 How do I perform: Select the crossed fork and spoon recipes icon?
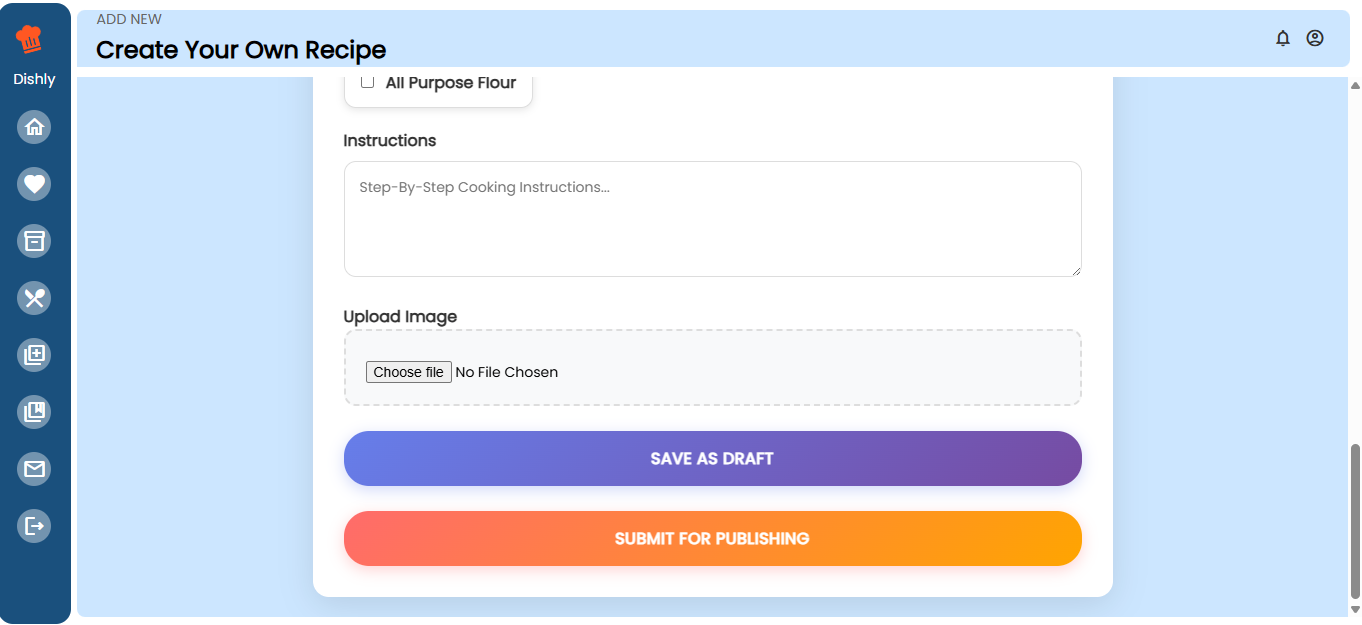34,297
